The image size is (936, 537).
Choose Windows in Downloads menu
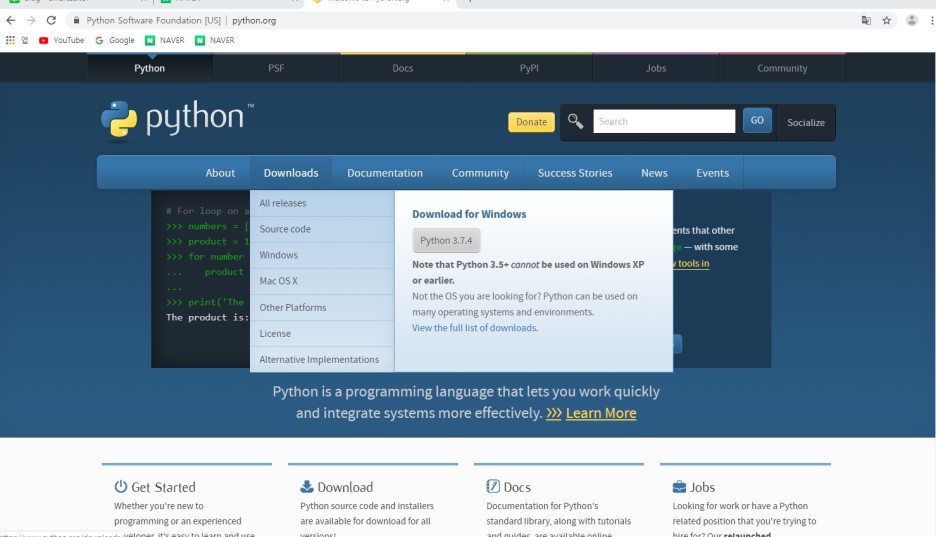point(322,255)
